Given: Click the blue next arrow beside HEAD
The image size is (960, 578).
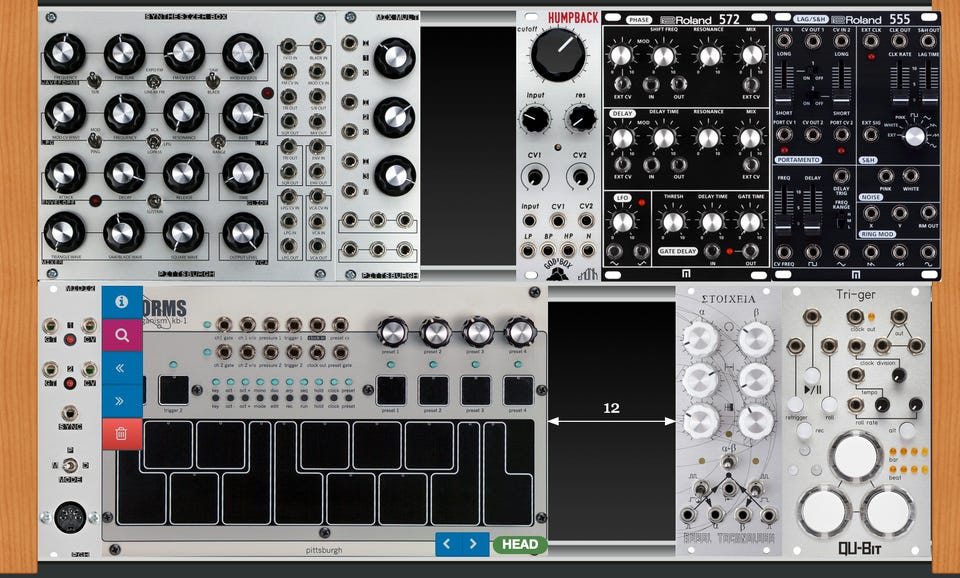Looking at the screenshot, I should click(x=474, y=544).
